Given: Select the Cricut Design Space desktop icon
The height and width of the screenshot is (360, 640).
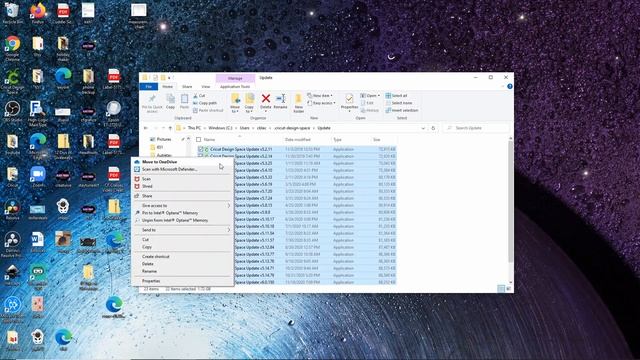Looking at the screenshot, I should (x=12, y=82).
